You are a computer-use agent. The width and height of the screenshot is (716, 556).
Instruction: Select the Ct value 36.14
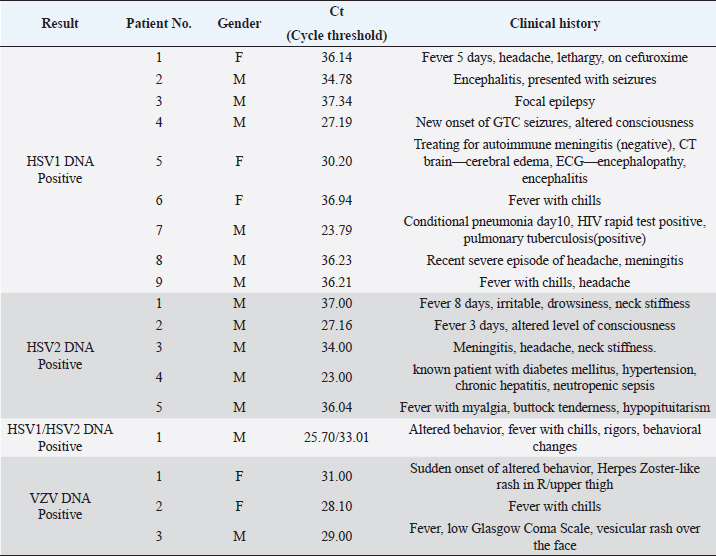coord(336,59)
